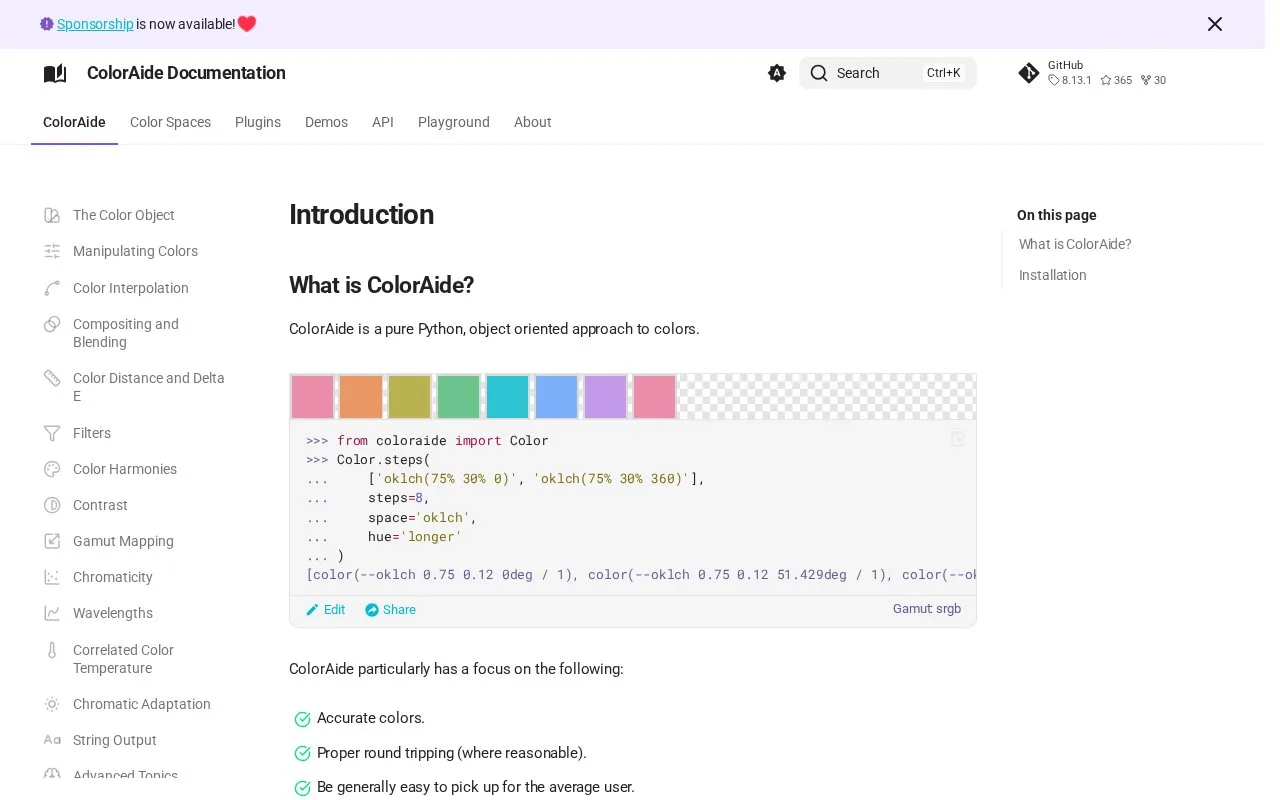Select the orange color swatch
This screenshot has height=800, width=1280.
(361, 397)
